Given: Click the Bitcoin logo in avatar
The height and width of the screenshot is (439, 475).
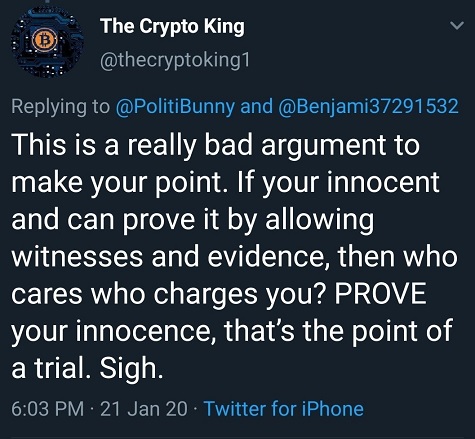Looking at the screenshot, I should point(43,40).
